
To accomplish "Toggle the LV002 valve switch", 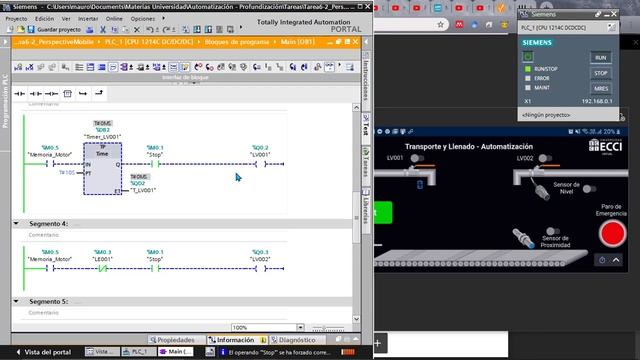I will [x=545, y=158].
